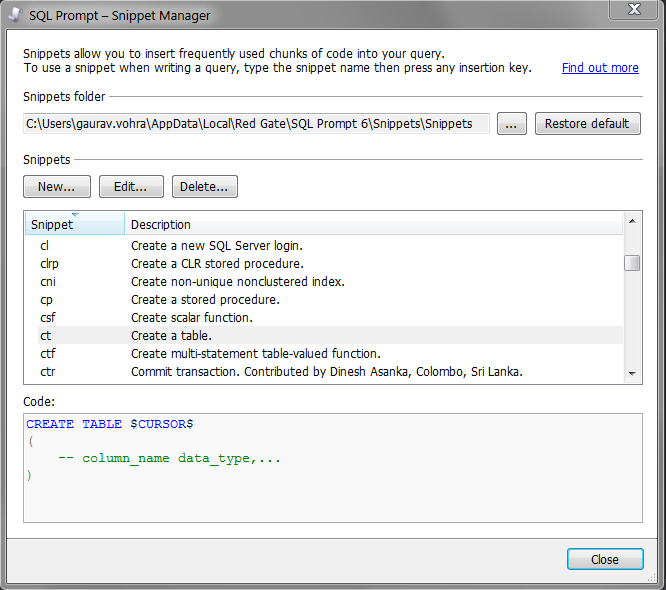
Task: Open the Find out more link
Action: point(600,68)
